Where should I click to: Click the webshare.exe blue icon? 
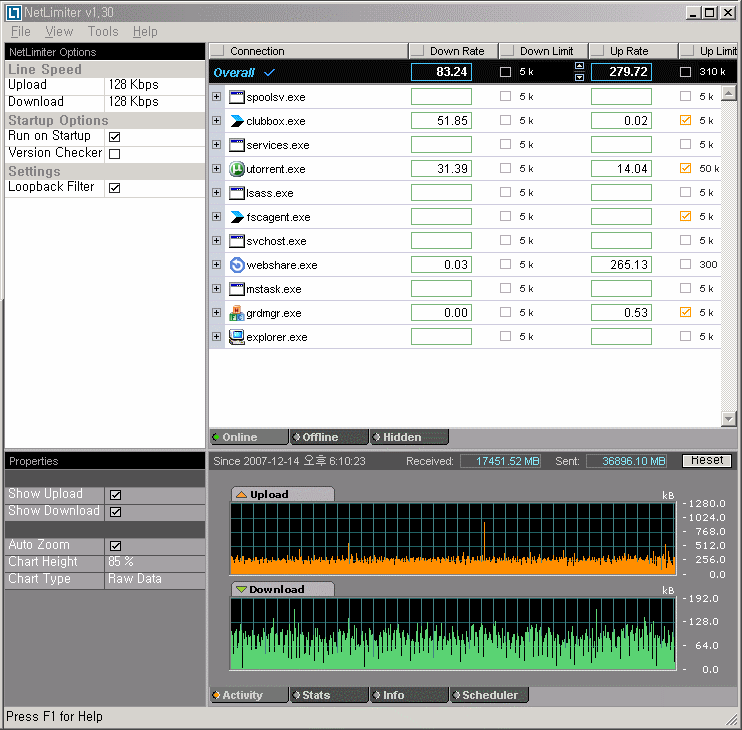237,265
